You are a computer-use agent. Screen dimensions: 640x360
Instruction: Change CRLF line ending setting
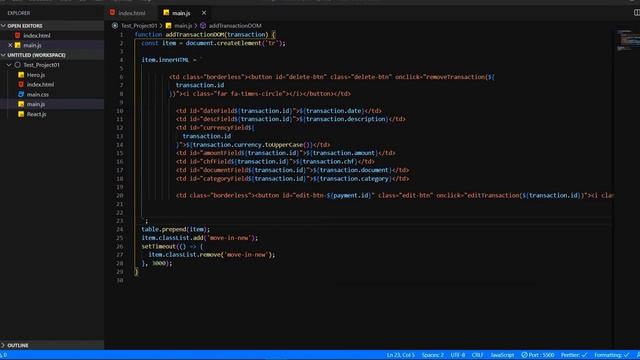pyautogui.click(x=477, y=355)
